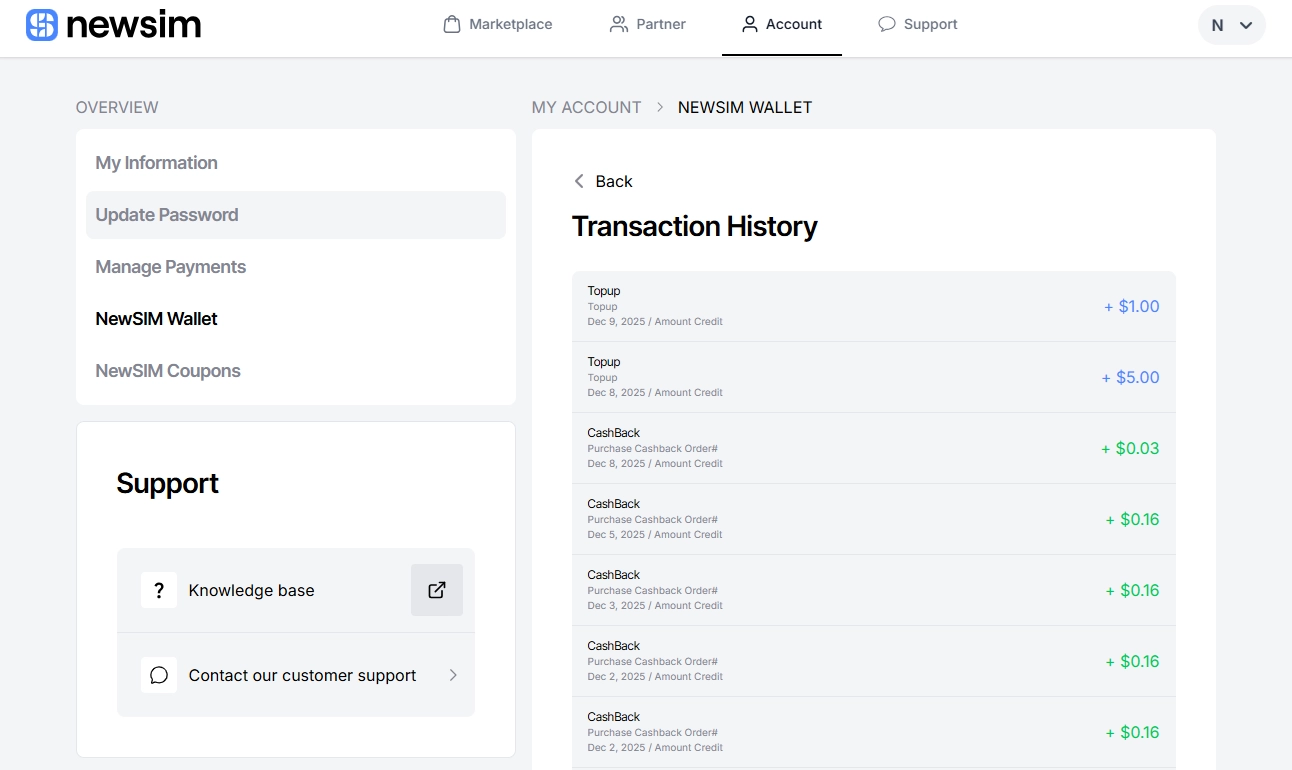Click the Support panel heading
The width and height of the screenshot is (1292, 770).
[168, 483]
